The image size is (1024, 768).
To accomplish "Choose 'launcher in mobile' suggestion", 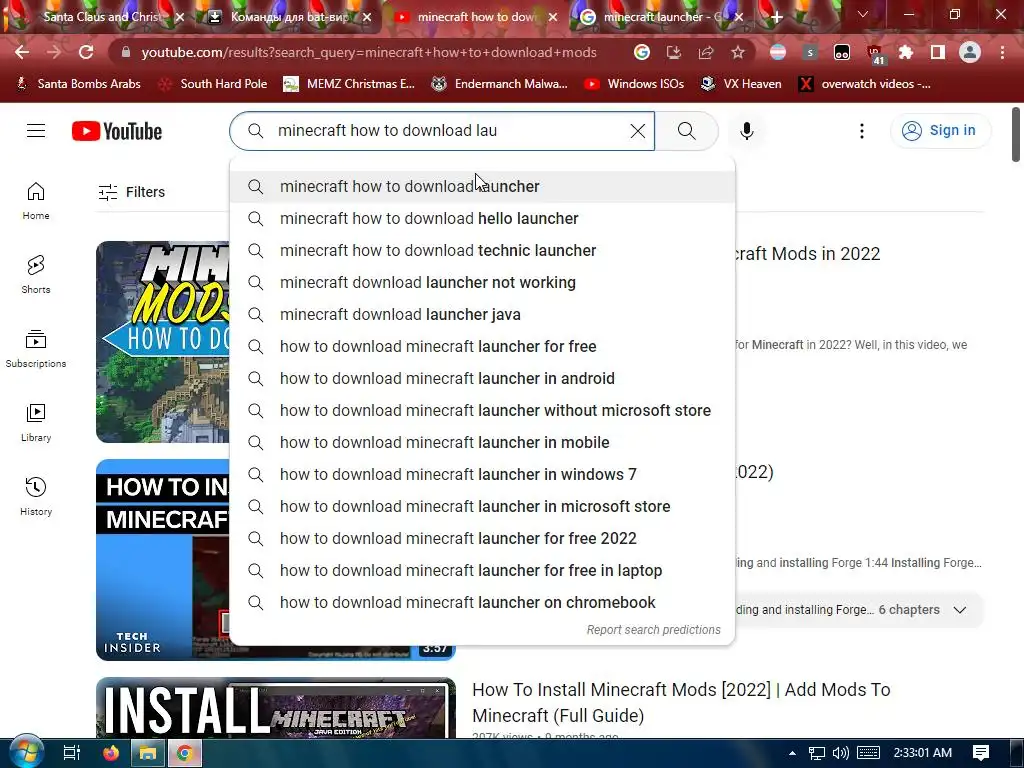I will 482,442.
